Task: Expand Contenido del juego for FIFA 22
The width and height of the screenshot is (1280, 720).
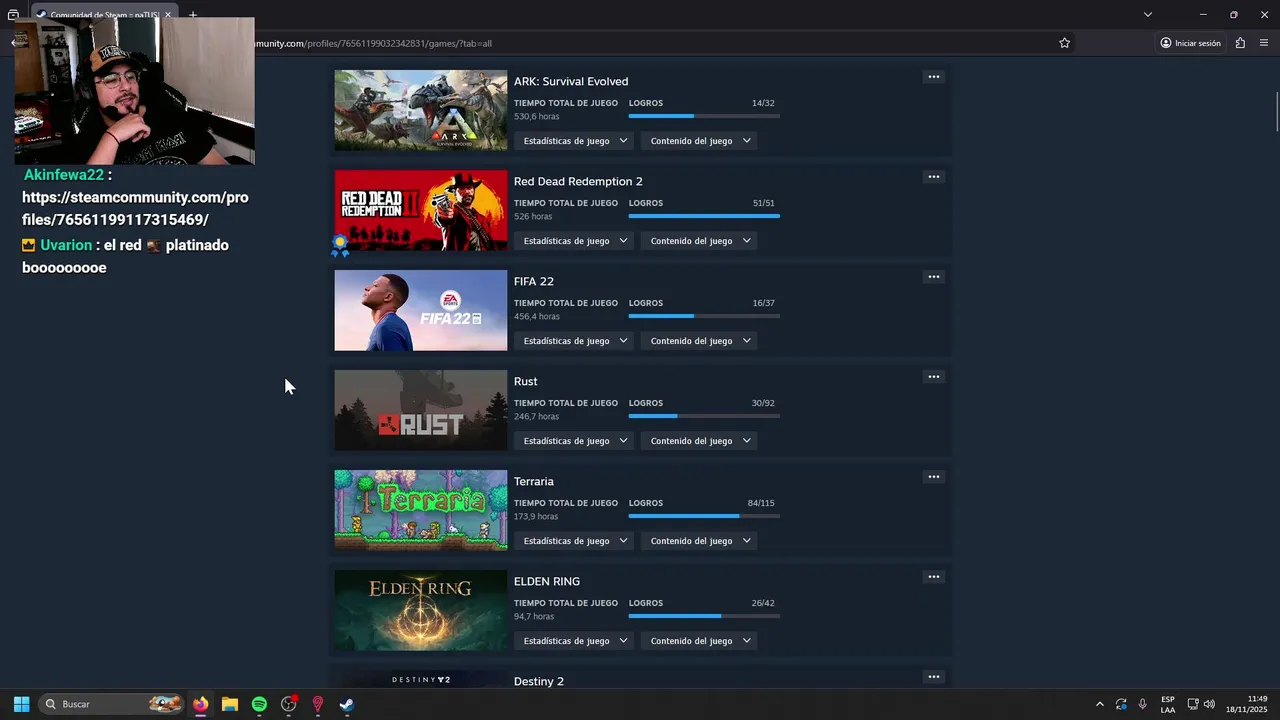Action: pos(699,341)
